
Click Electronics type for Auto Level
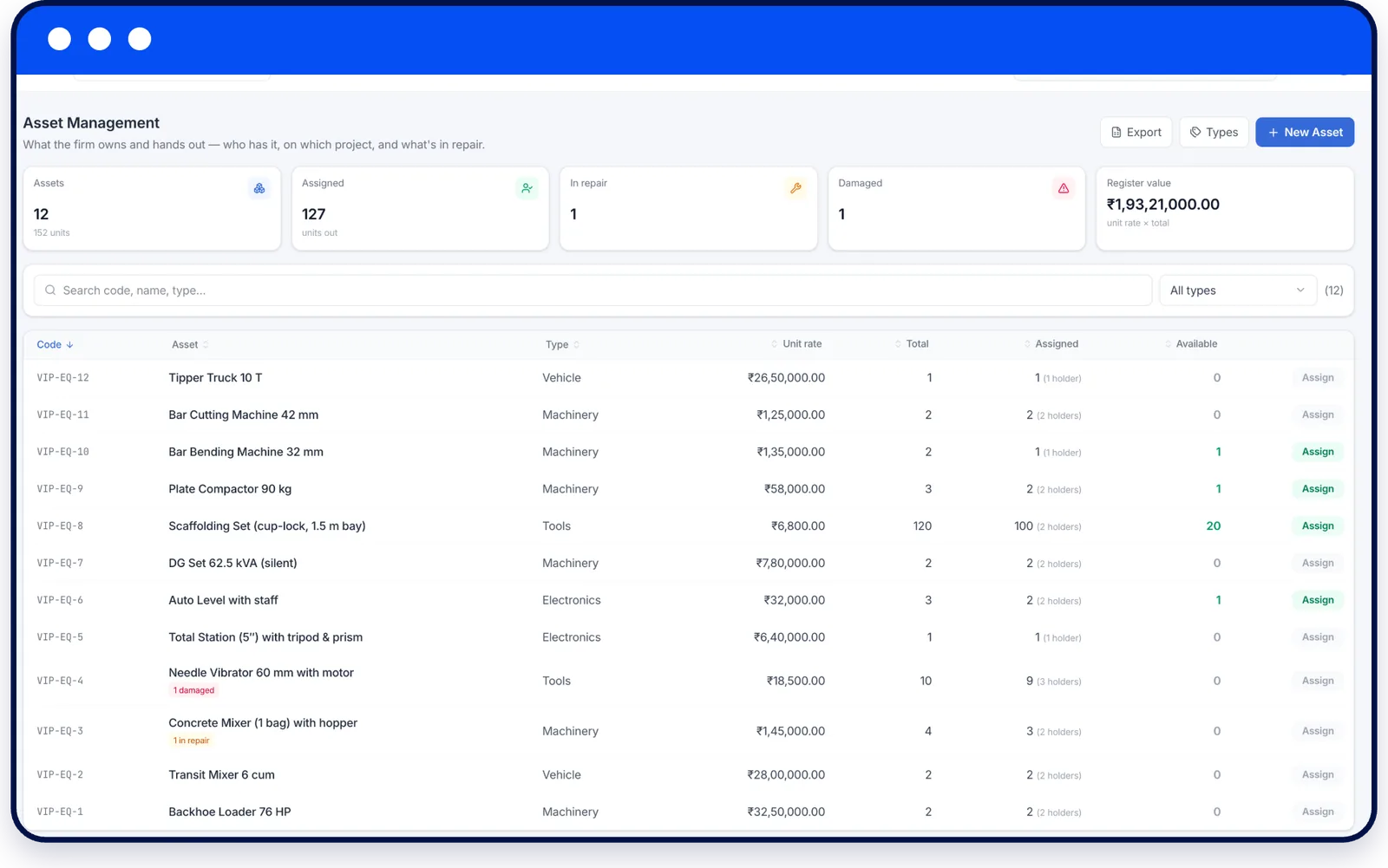pos(571,600)
